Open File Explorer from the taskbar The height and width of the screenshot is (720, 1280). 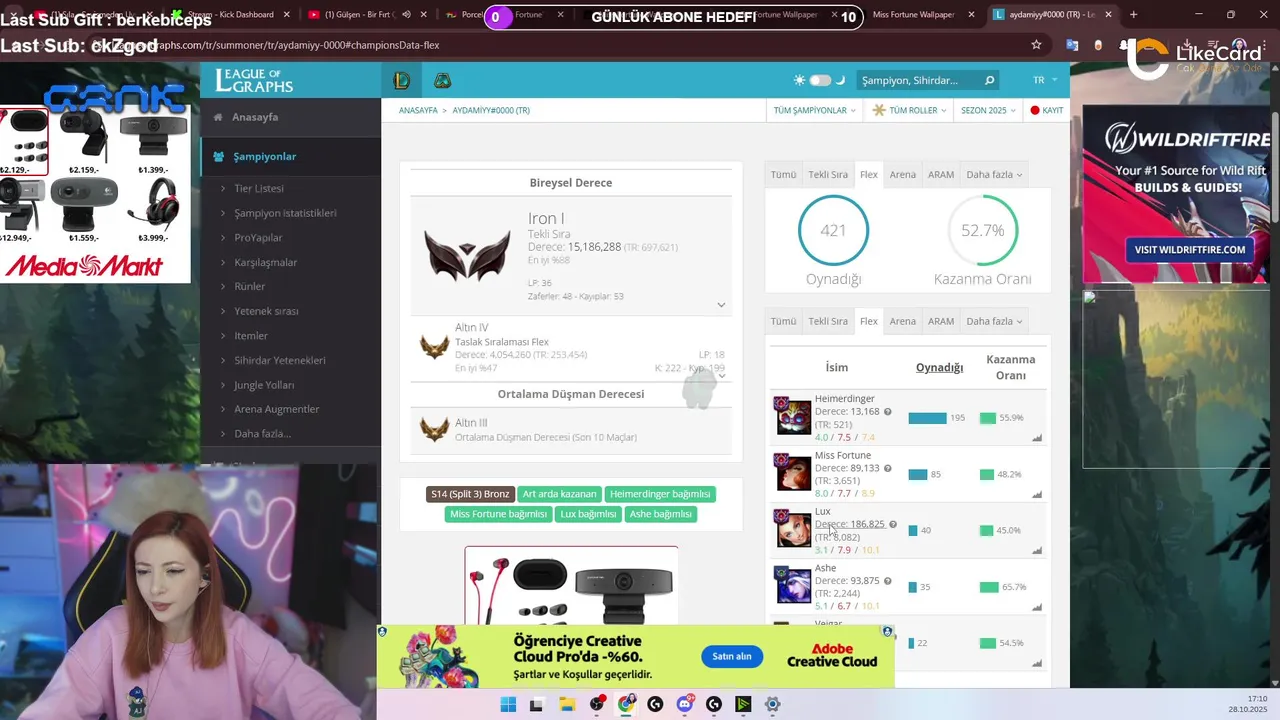coord(567,704)
